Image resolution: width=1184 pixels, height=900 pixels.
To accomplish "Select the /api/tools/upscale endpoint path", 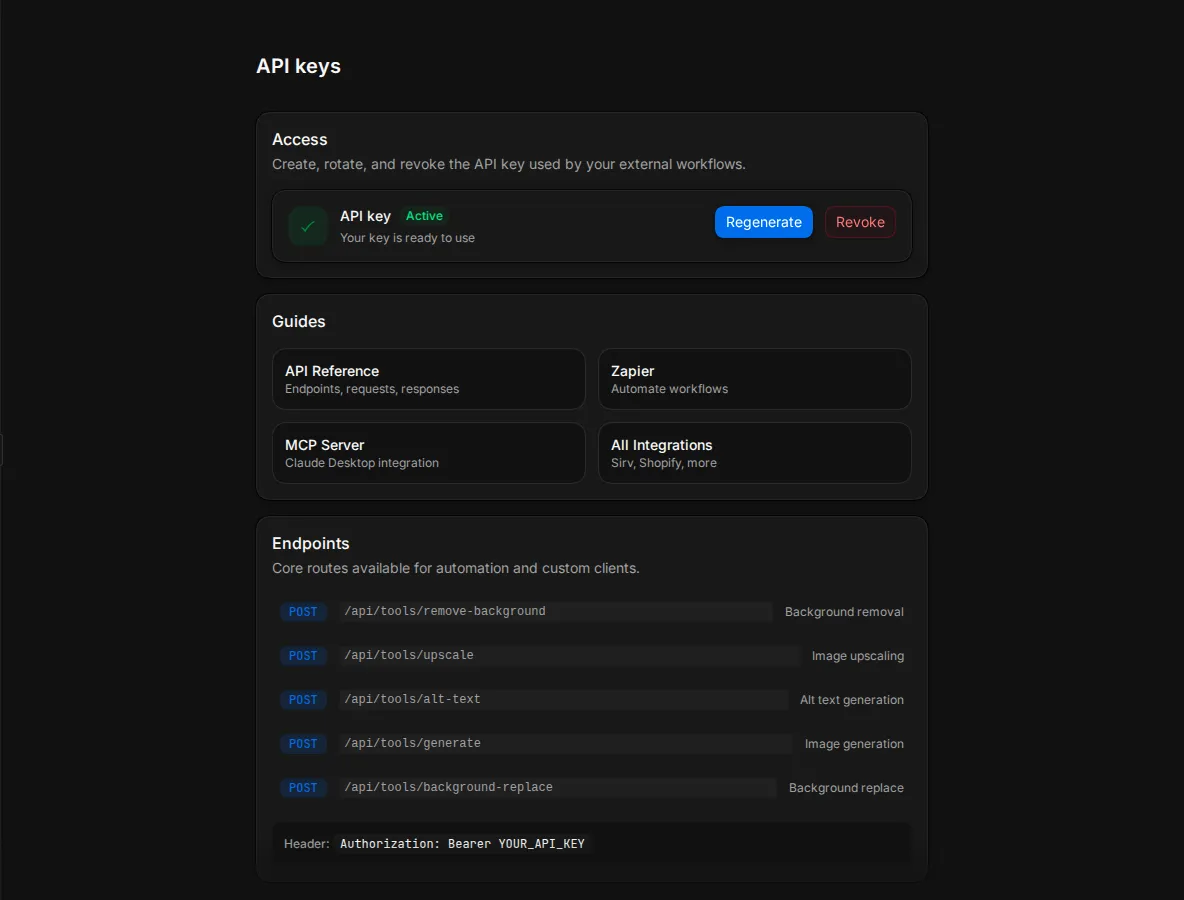I will (x=569, y=655).
